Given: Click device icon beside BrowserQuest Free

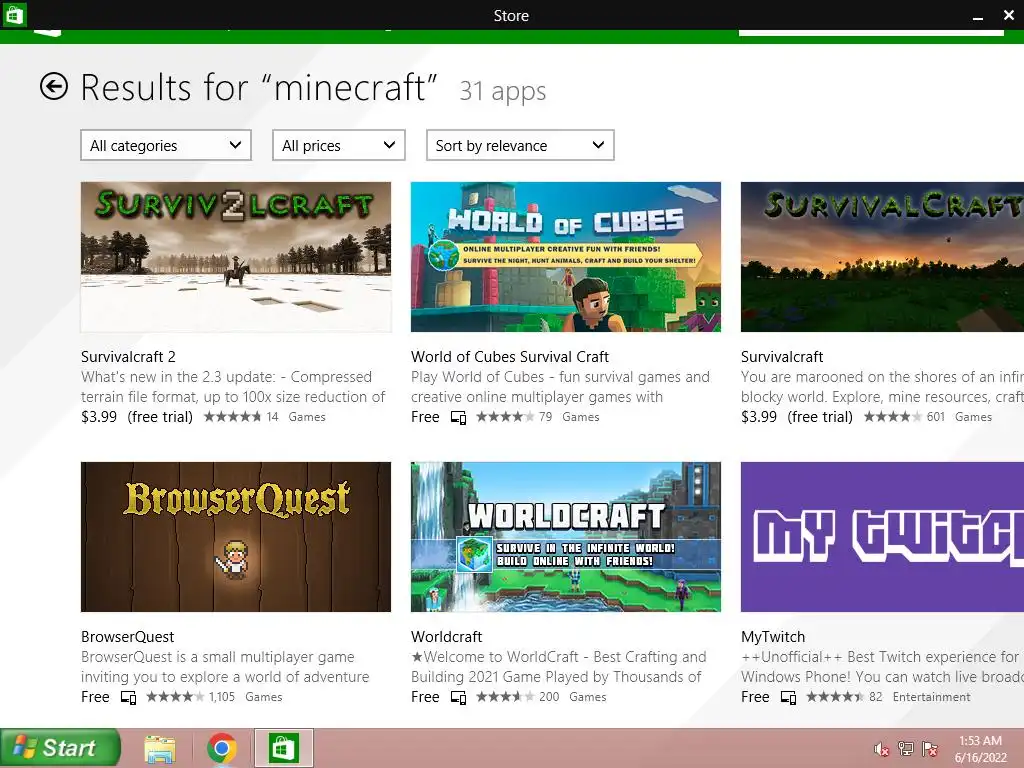Looking at the screenshot, I should tap(129, 697).
